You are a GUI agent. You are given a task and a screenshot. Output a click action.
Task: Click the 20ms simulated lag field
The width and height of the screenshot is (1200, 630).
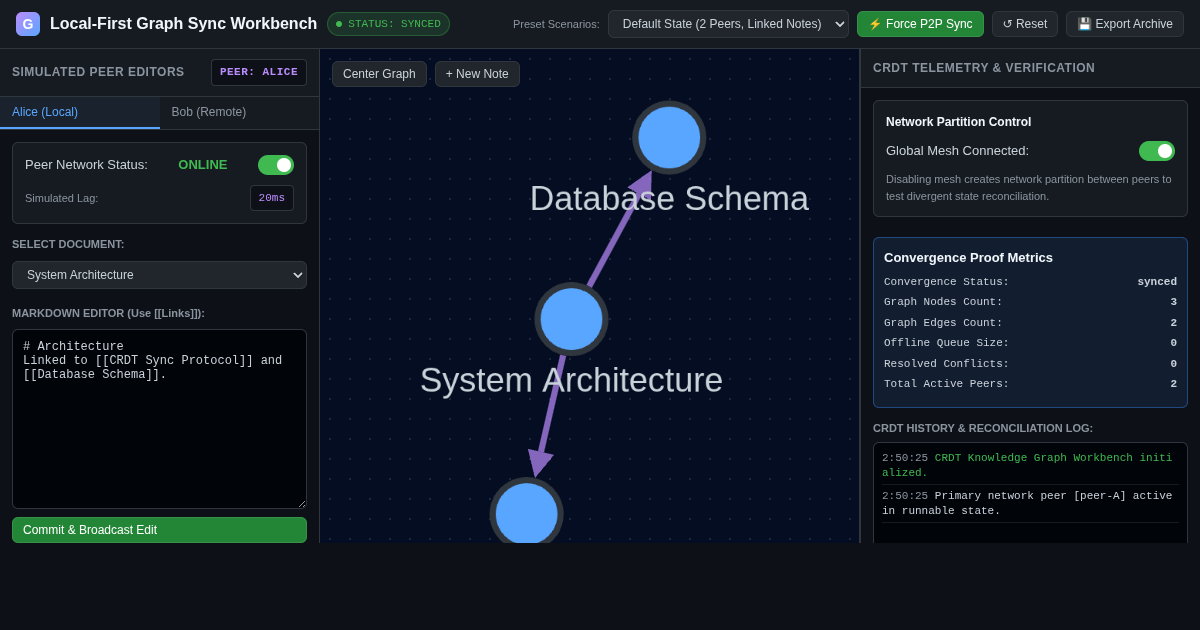(272, 198)
